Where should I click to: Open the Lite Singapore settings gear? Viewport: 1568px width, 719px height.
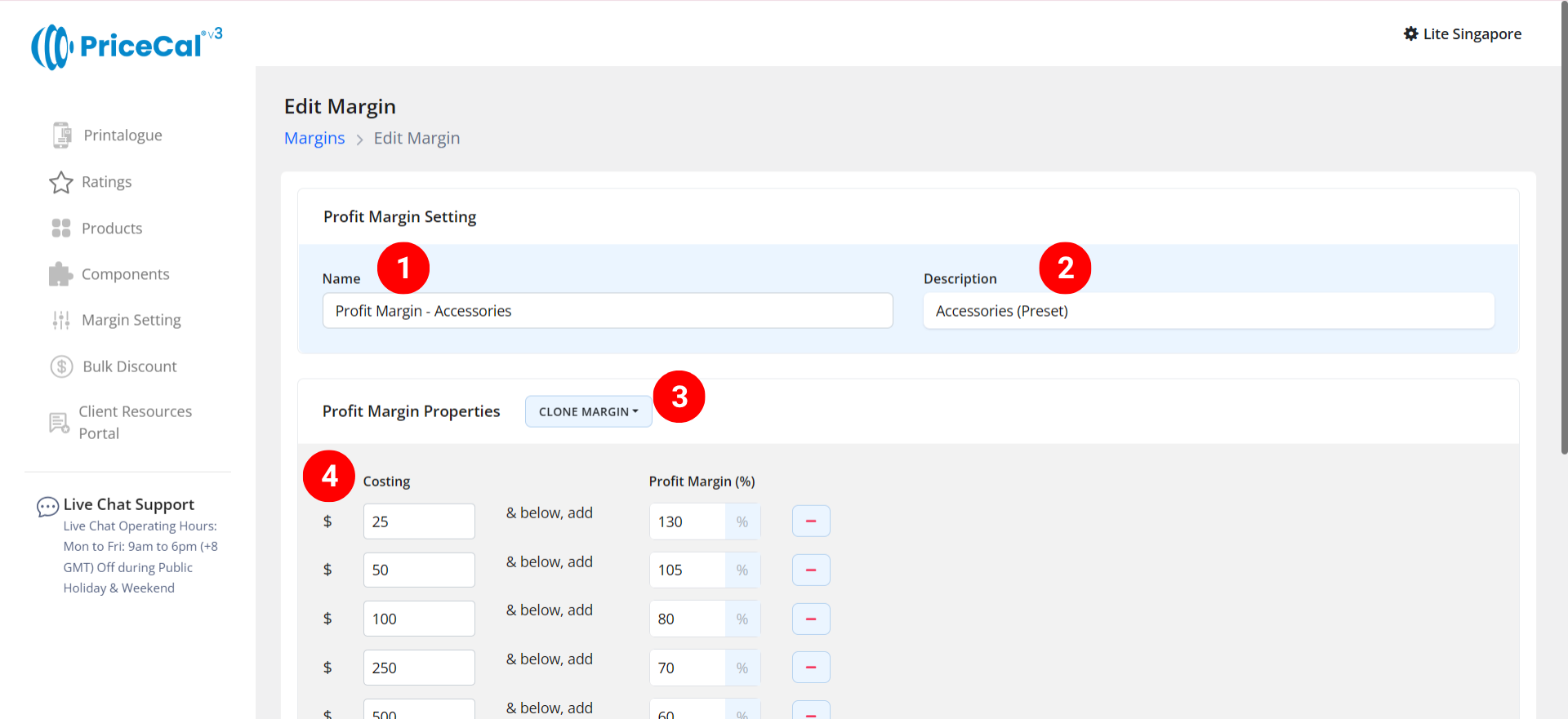[x=1410, y=34]
